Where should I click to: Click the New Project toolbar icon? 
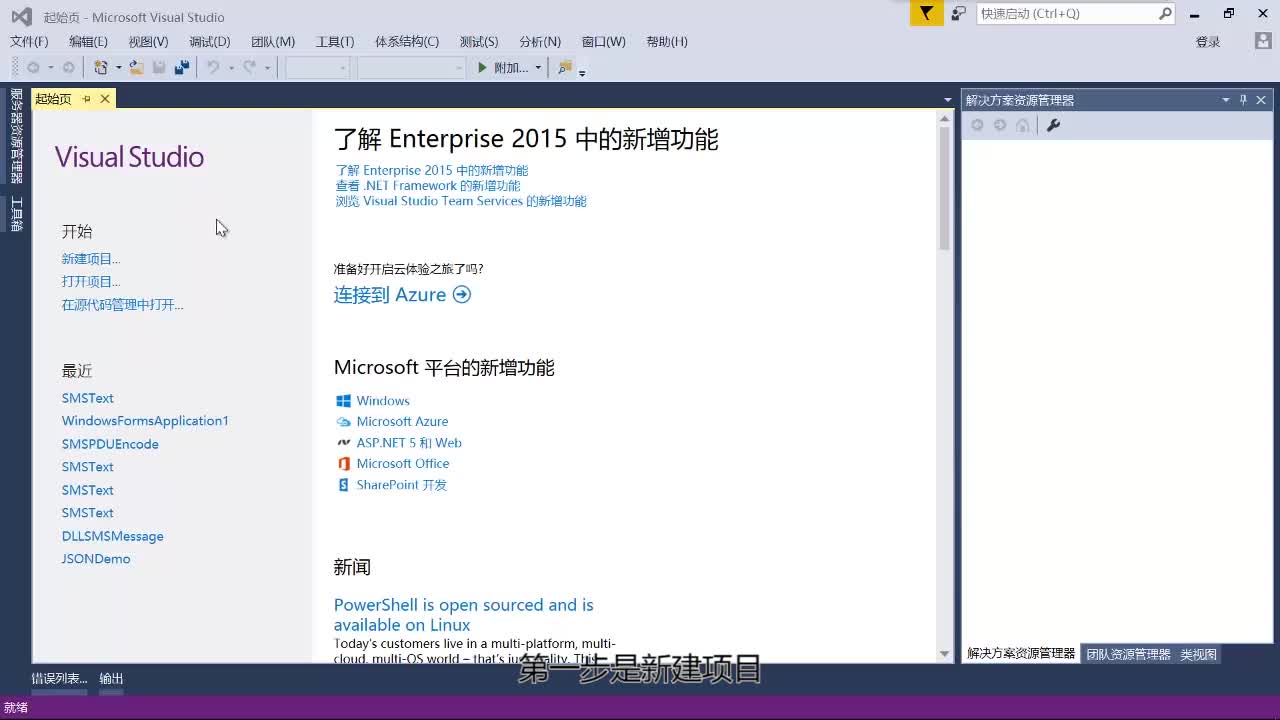(100, 67)
